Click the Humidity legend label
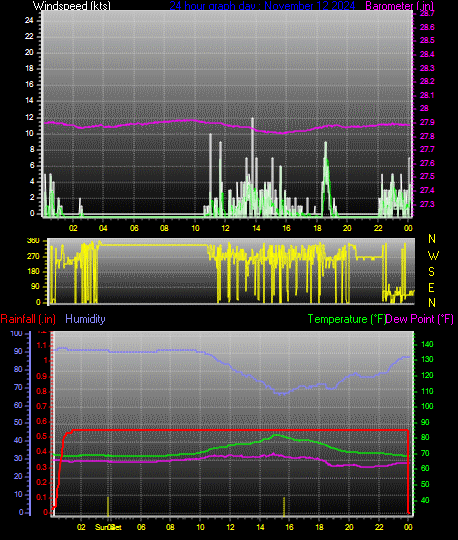The width and height of the screenshot is (458, 540). click(x=85, y=319)
